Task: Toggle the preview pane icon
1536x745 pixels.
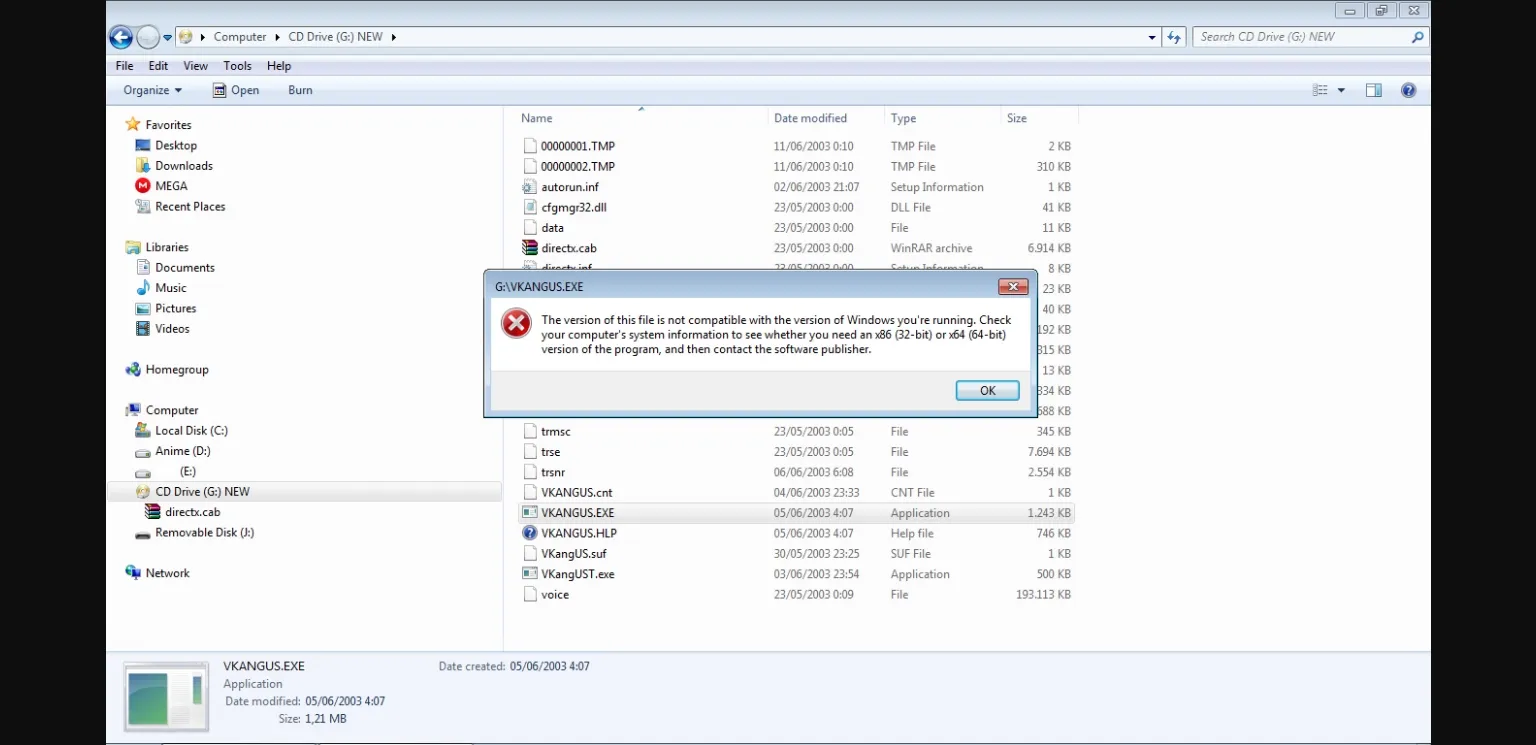Action: 1373,90
